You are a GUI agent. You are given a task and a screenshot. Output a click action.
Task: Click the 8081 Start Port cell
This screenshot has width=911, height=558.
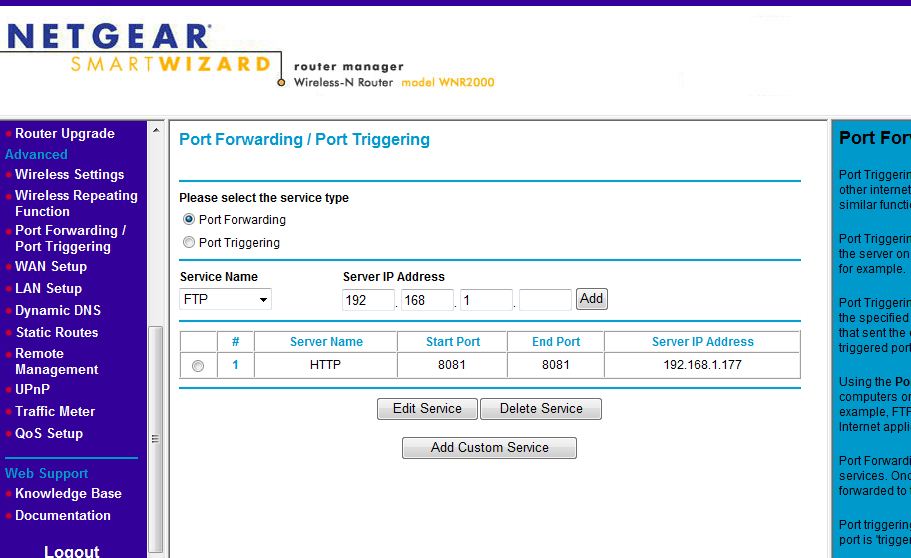point(452,365)
